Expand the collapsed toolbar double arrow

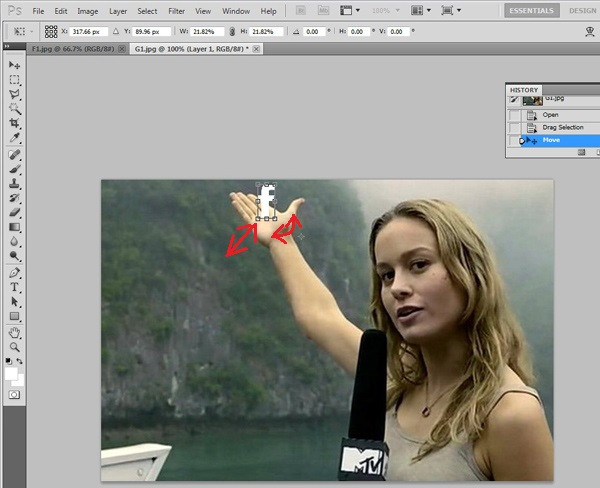(x=7, y=47)
